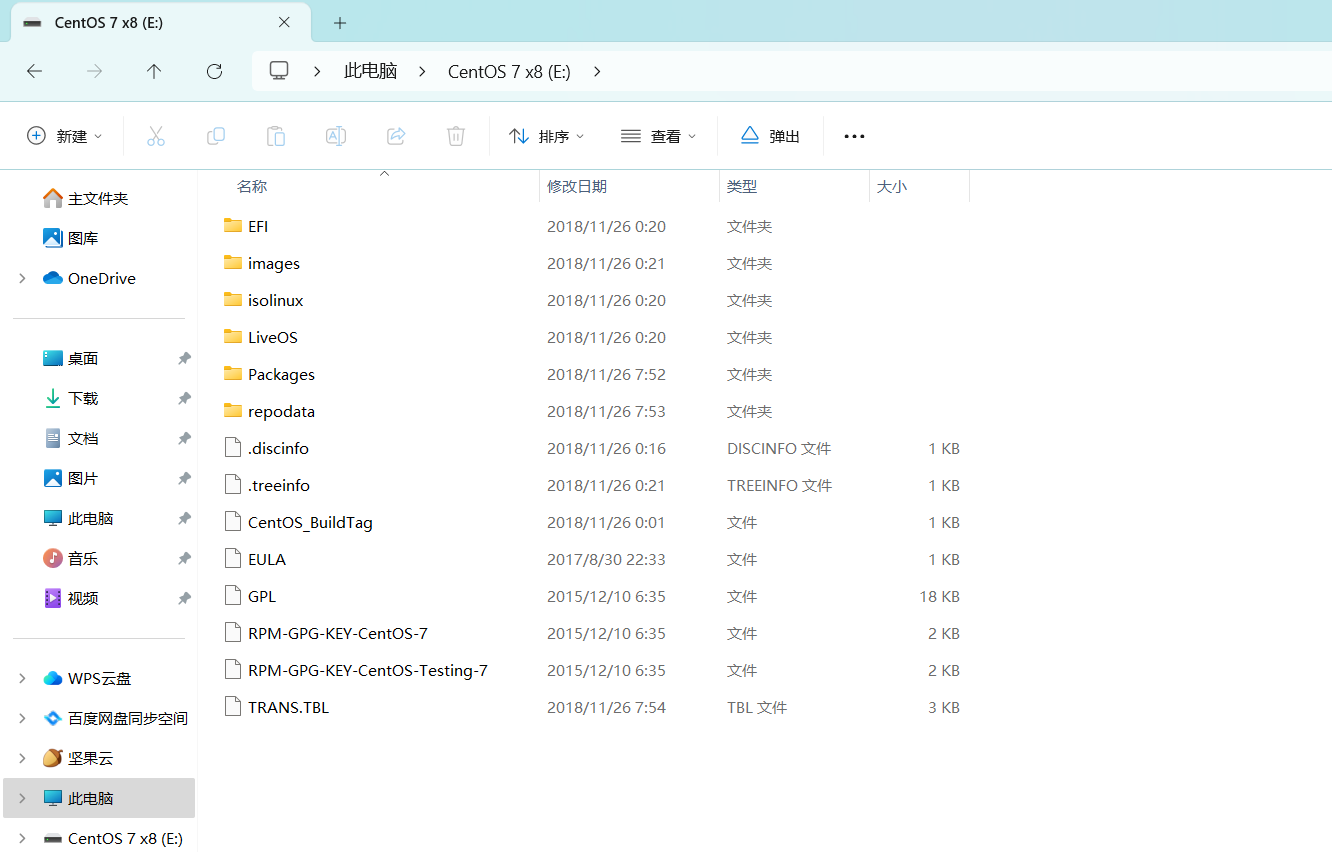Image resolution: width=1332 pixels, height=852 pixels.
Task: Open the 新建 dropdown menu
Action: 65,136
